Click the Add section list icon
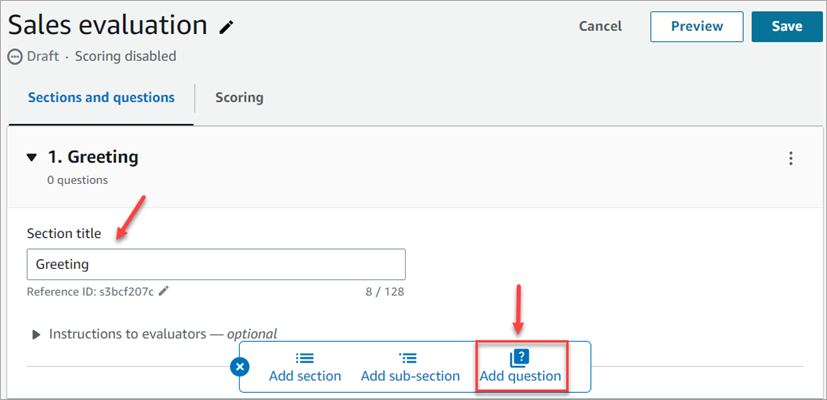Screen dimensions: 827x400 305,358
